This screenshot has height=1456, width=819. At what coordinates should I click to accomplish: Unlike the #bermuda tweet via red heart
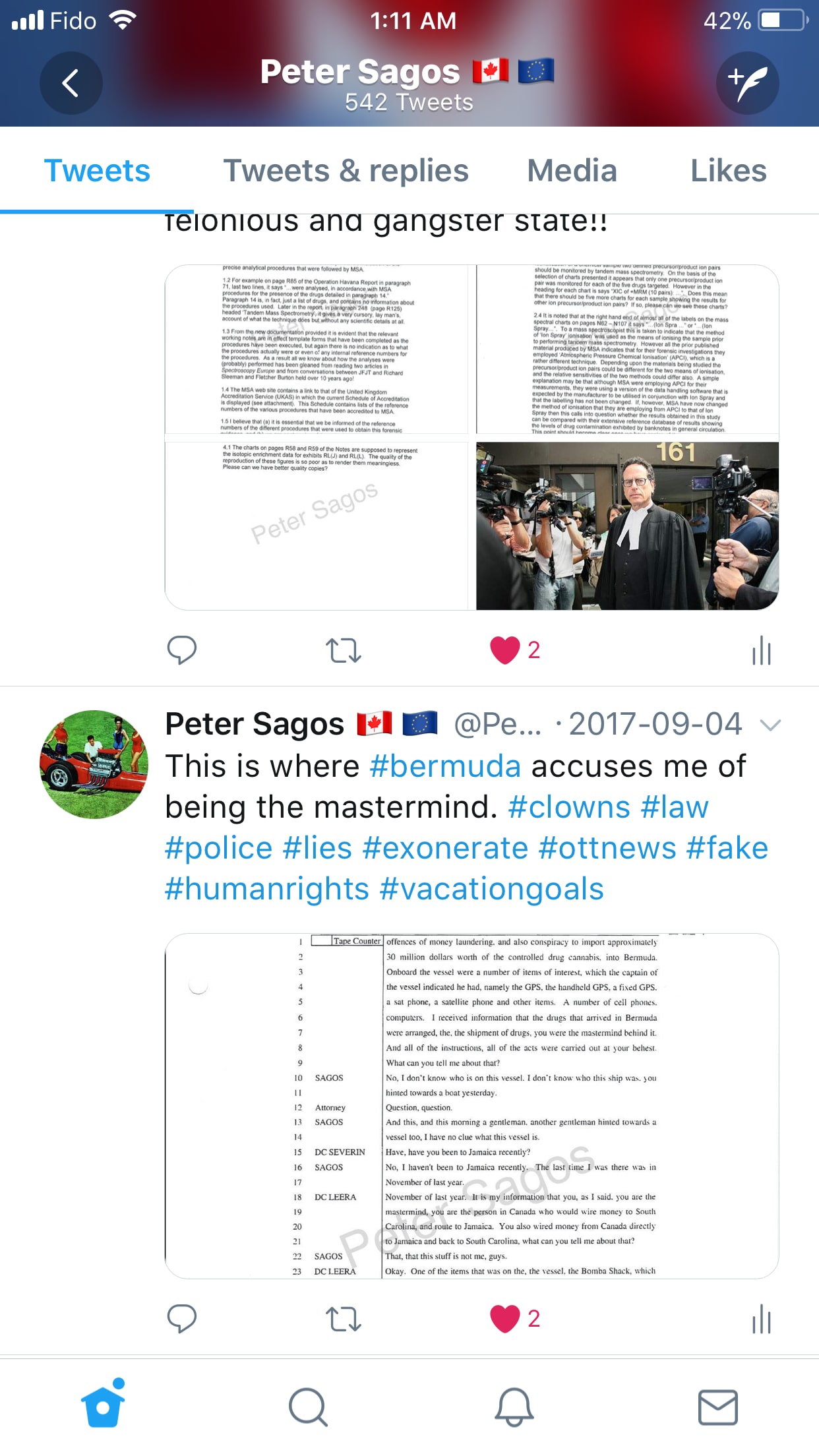505,1319
